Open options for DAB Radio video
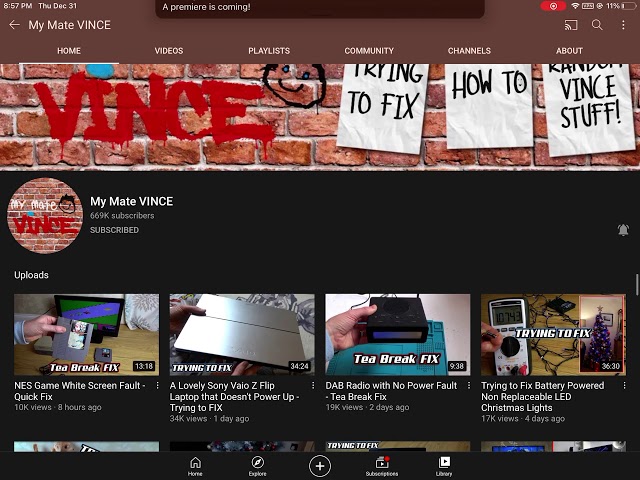This screenshot has height=480, width=640. pos(469,385)
